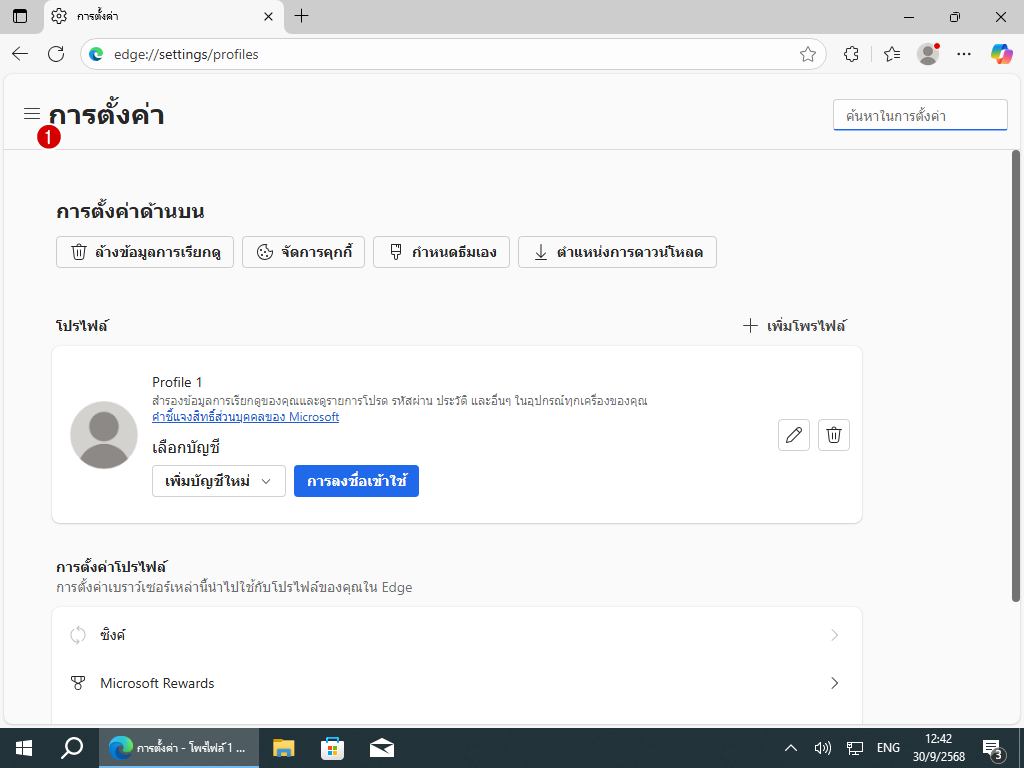The image size is (1024, 768).
Task: Click the ล้างข้อมูลการเรียกดู button
Action: (145, 252)
